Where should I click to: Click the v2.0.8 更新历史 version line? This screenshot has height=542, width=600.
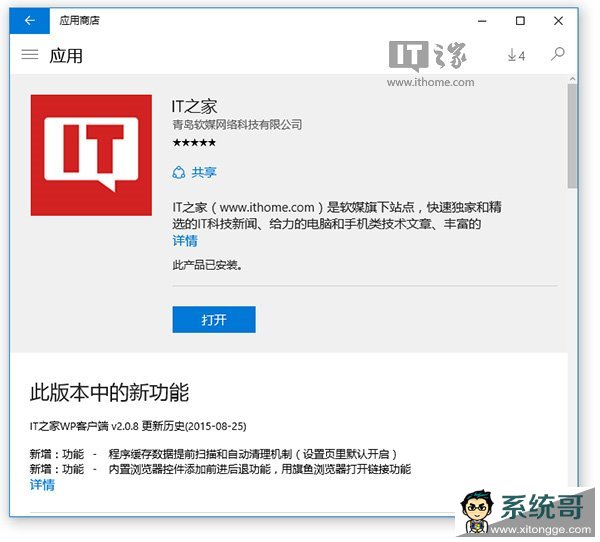pos(138,426)
